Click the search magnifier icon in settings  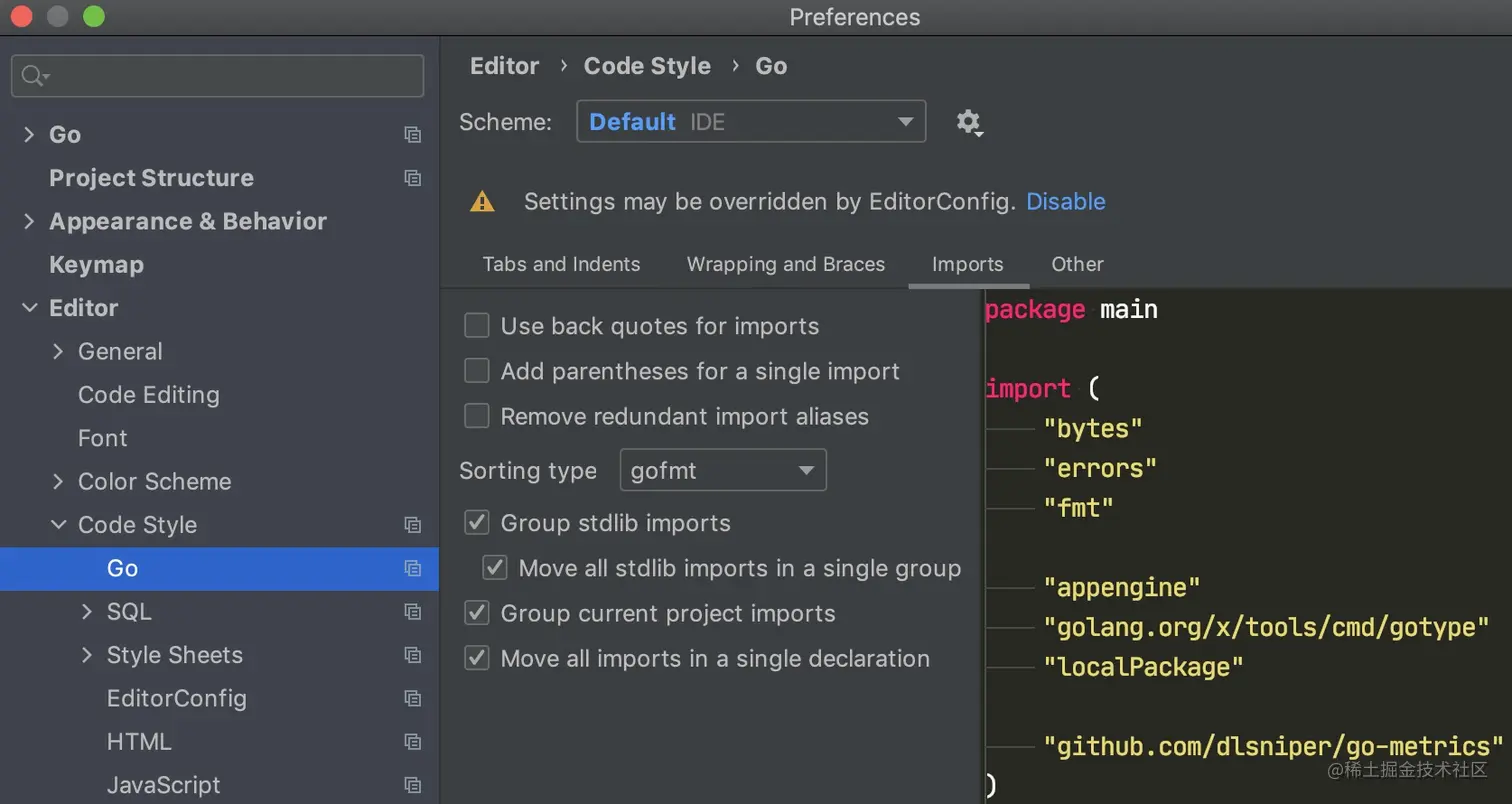click(x=34, y=76)
